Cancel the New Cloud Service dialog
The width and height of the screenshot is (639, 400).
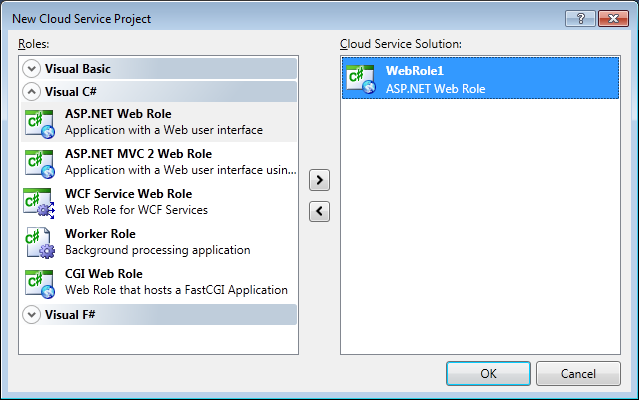click(577, 373)
